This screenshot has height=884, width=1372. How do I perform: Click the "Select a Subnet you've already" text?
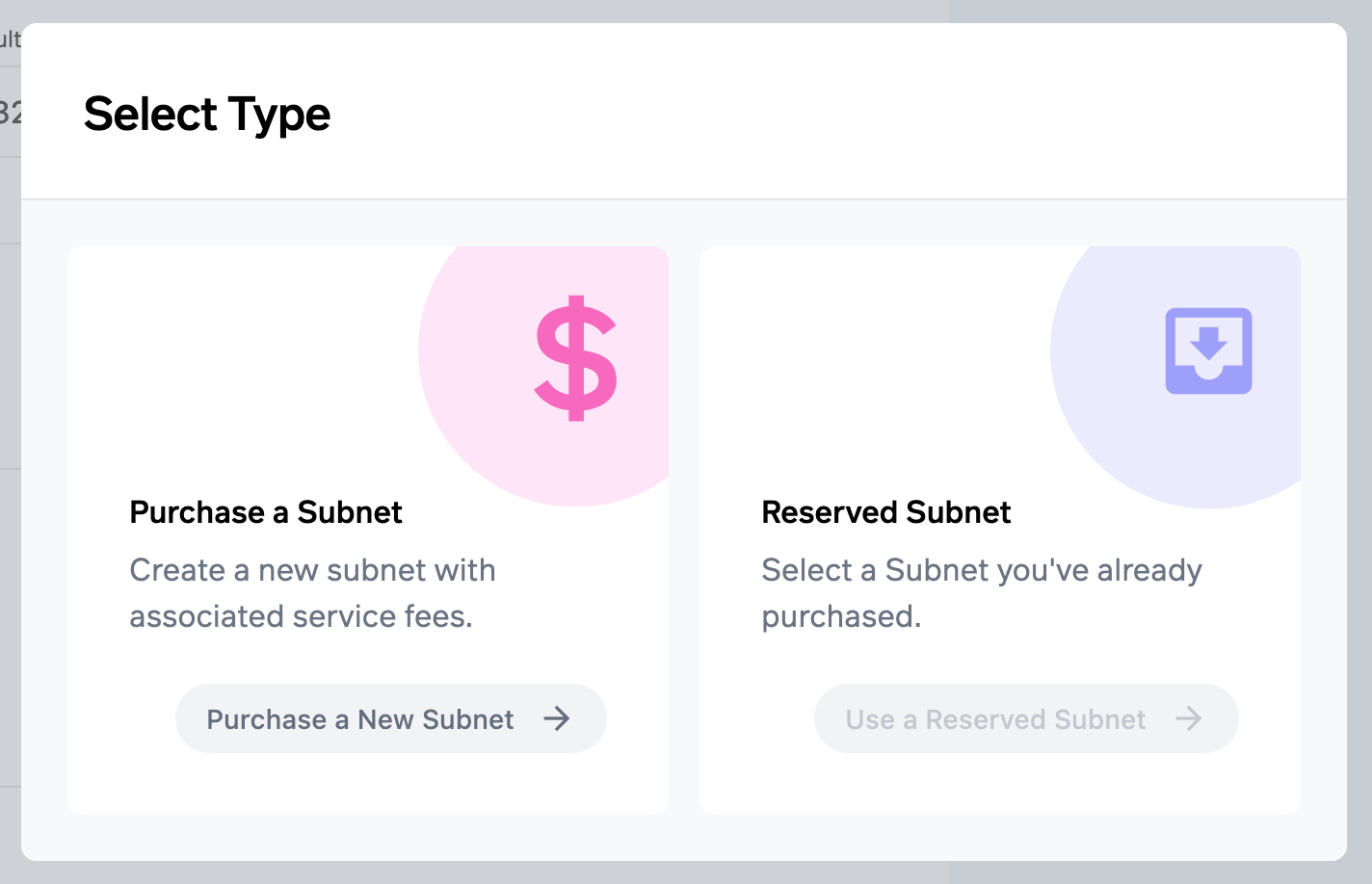(x=982, y=570)
